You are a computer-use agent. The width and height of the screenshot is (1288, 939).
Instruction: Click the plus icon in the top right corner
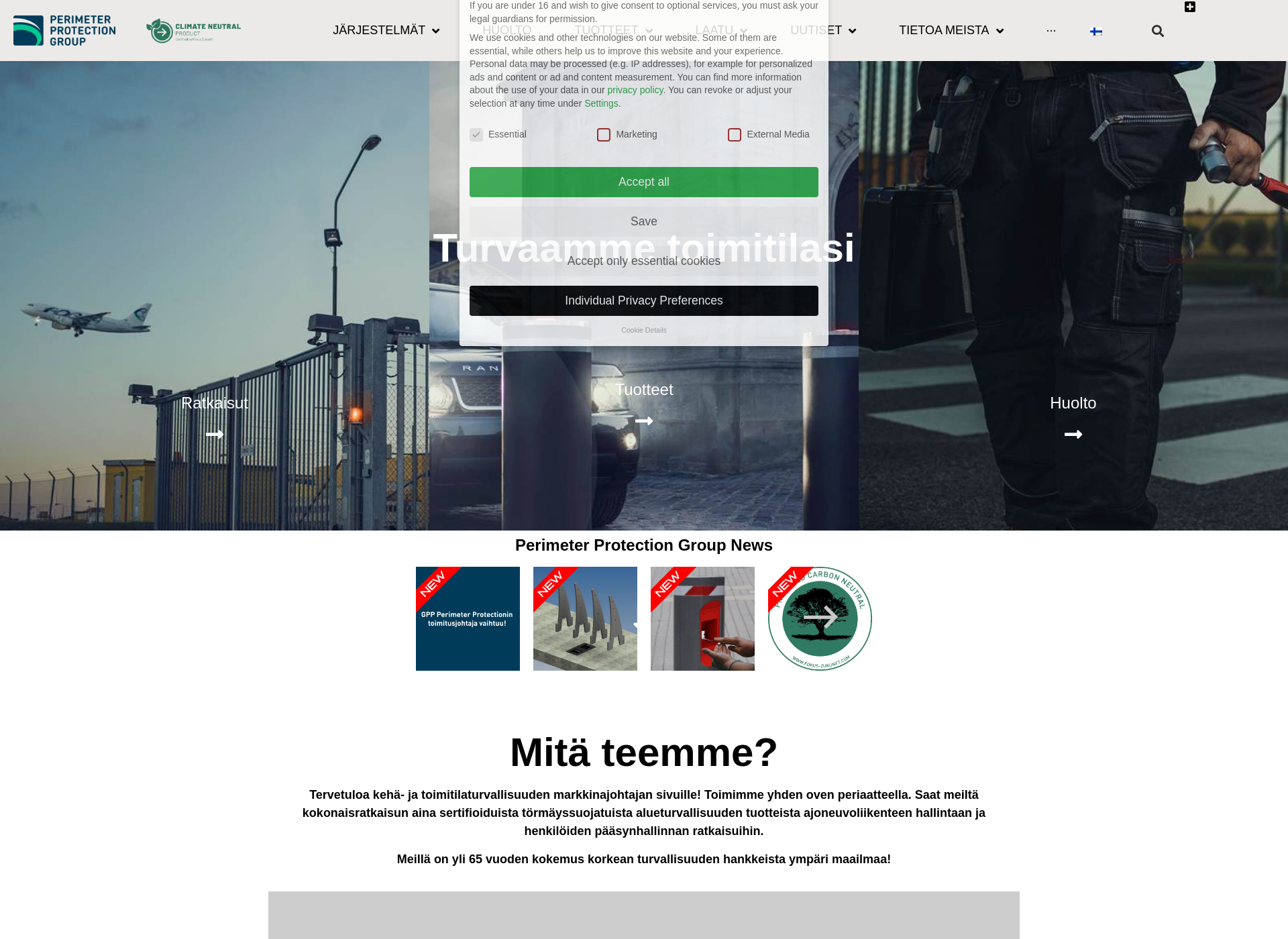click(x=1190, y=6)
